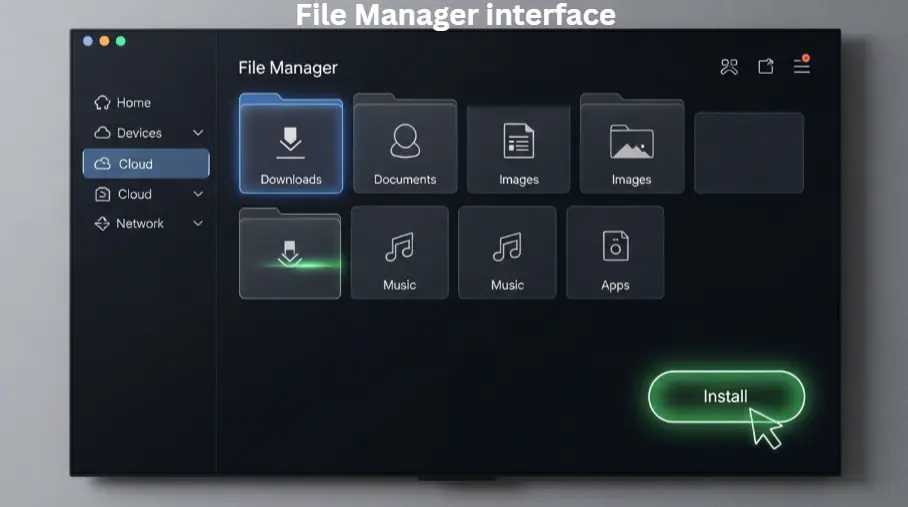This screenshot has width=908, height=507.
Task: Open the hamburger menu with notification dot
Action: (x=801, y=66)
